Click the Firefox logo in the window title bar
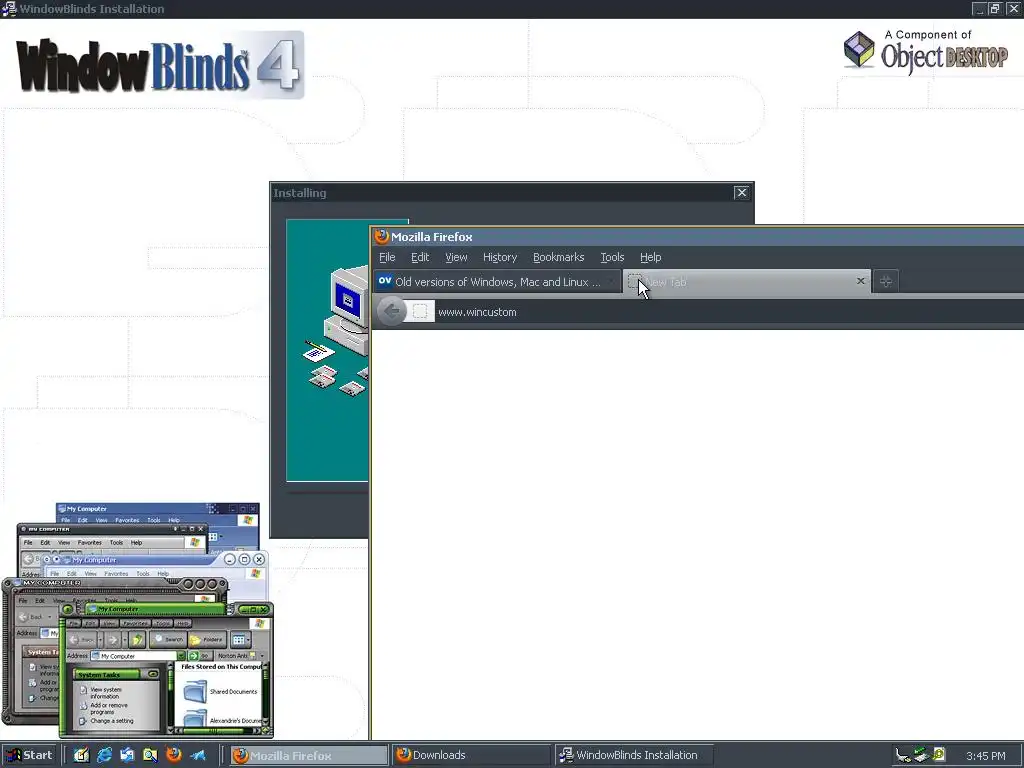 point(381,236)
